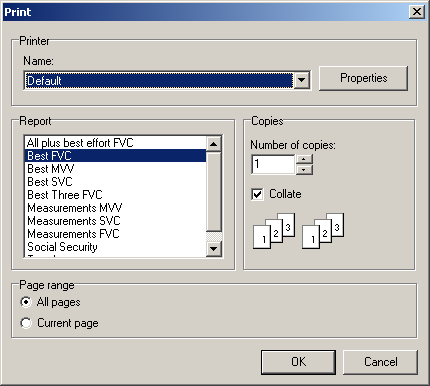Choose the 'Best SVC' report

[115, 182]
